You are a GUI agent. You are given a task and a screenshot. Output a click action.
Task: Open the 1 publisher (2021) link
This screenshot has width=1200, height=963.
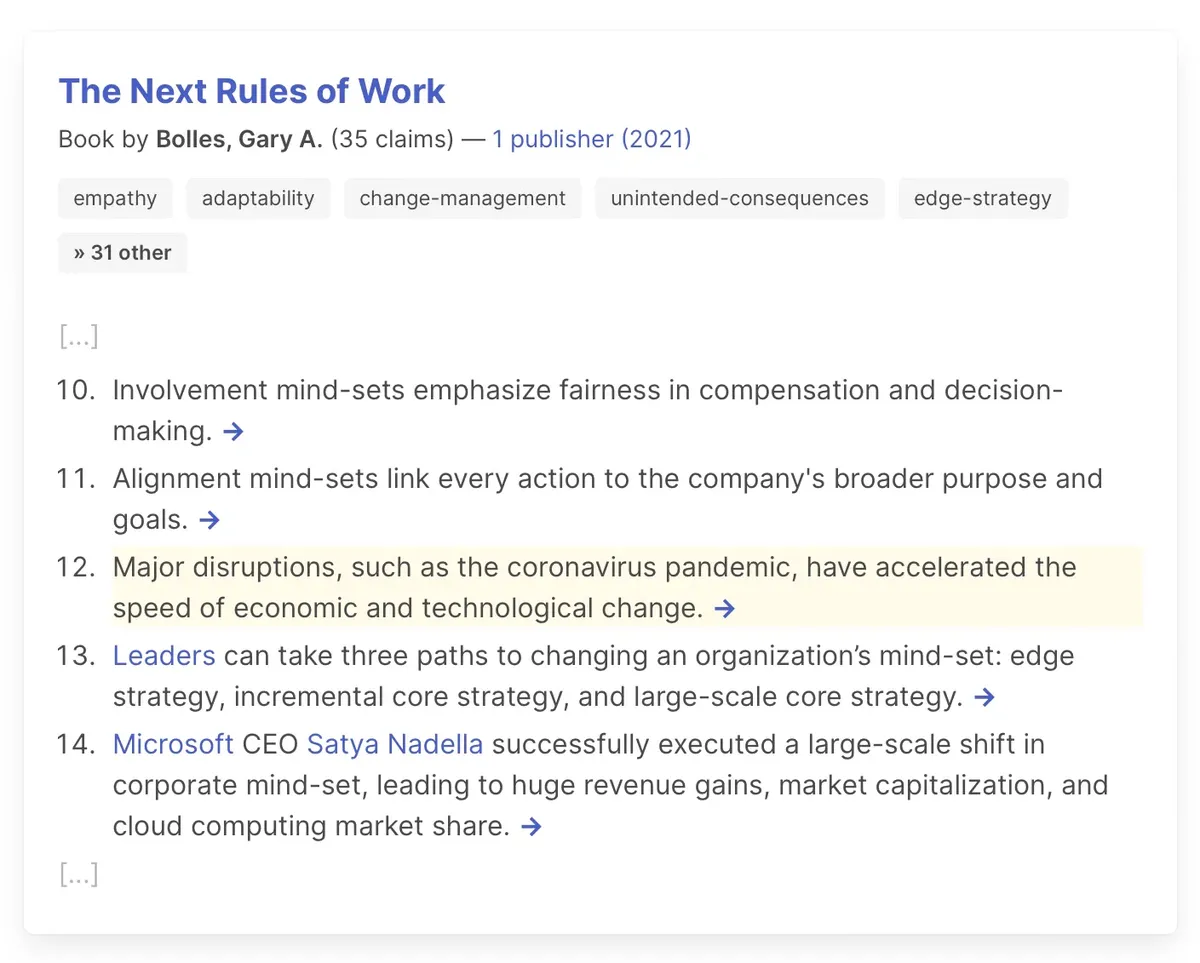pyautogui.click(x=592, y=139)
